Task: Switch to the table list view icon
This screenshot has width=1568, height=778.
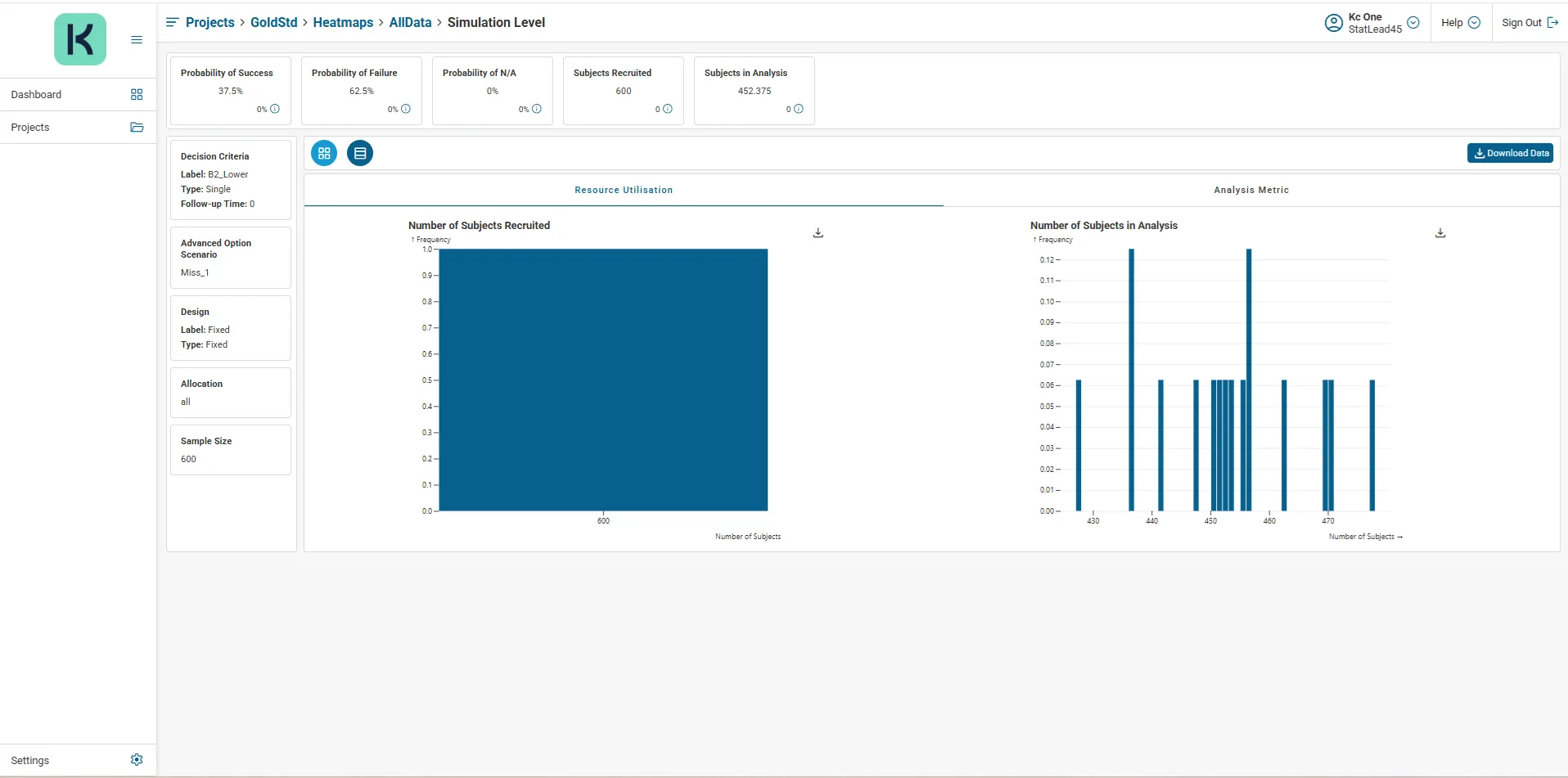Action: pos(360,153)
